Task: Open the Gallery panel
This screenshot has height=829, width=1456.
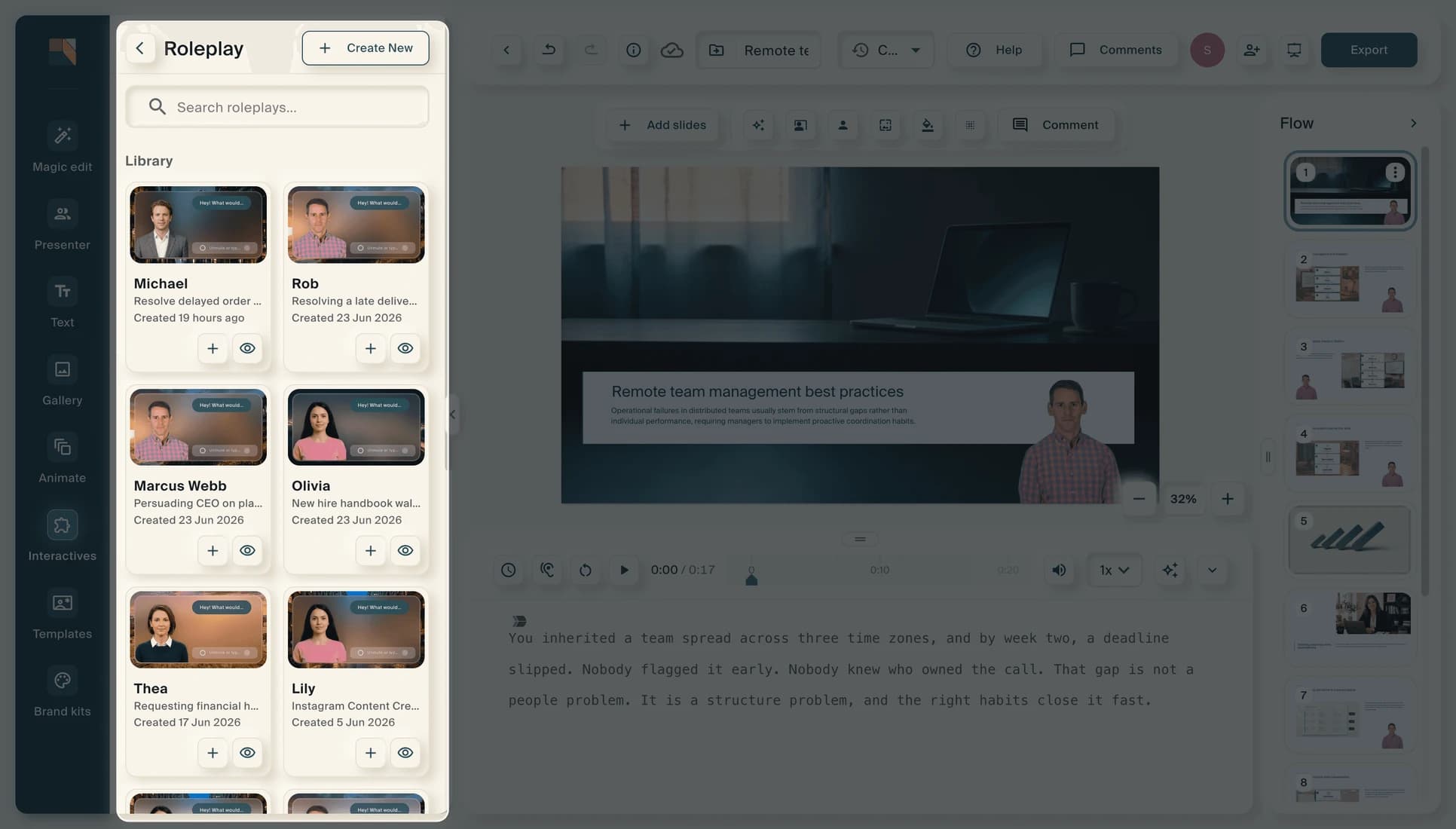Action: 62,381
